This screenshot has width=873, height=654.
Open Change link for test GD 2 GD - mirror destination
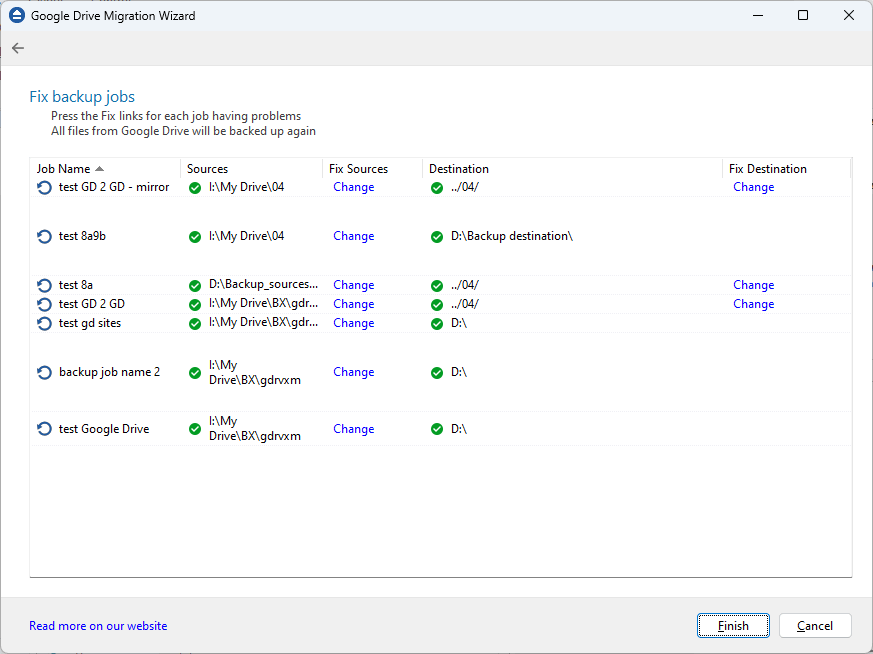tap(753, 187)
